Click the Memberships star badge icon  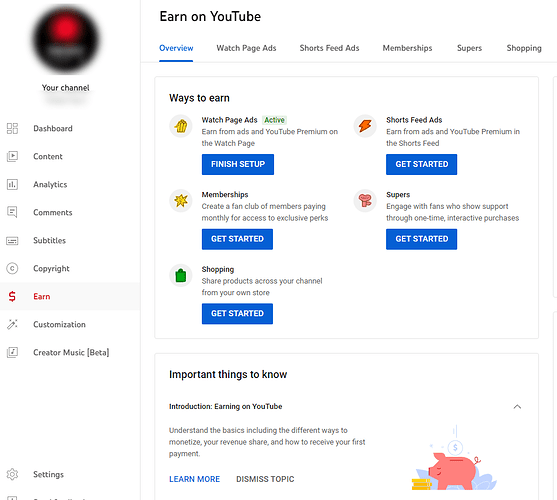(x=181, y=201)
